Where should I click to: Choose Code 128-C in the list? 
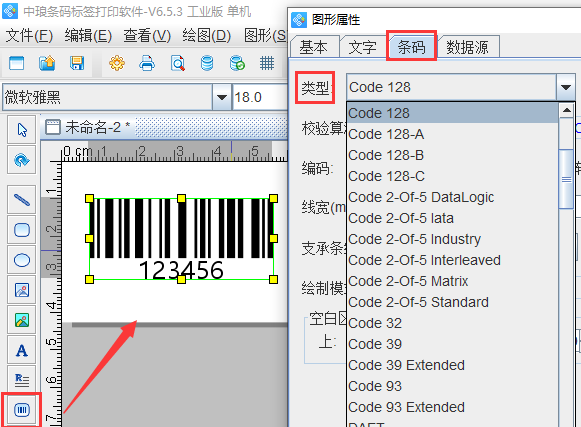(453, 176)
